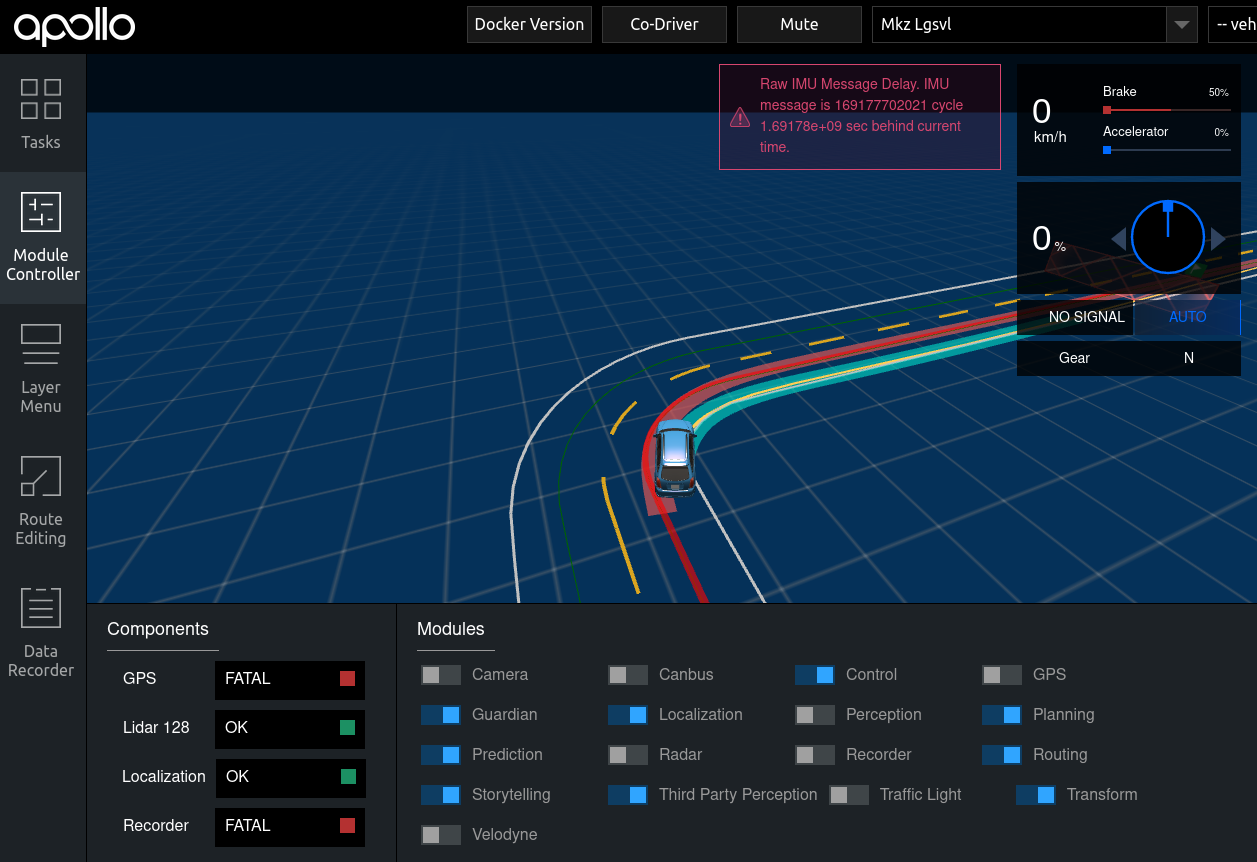Click the IMU delay warning icon
Image resolution: width=1257 pixels, height=862 pixels.
click(x=740, y=117)
